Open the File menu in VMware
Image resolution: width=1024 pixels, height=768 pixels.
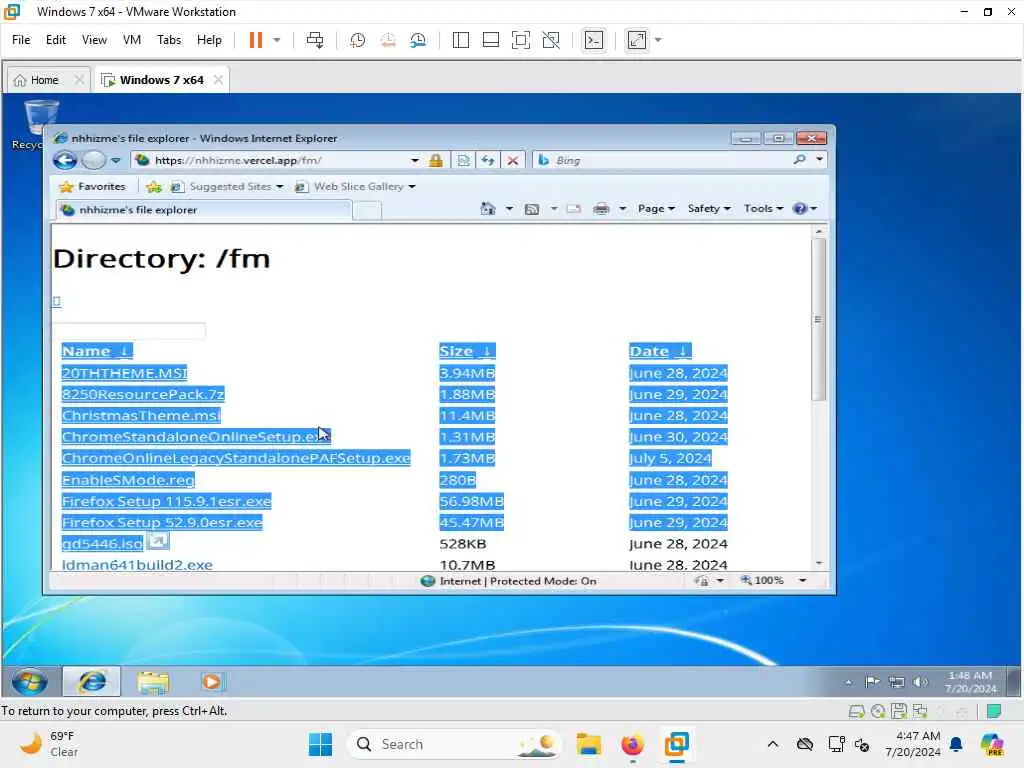point(21,40)
